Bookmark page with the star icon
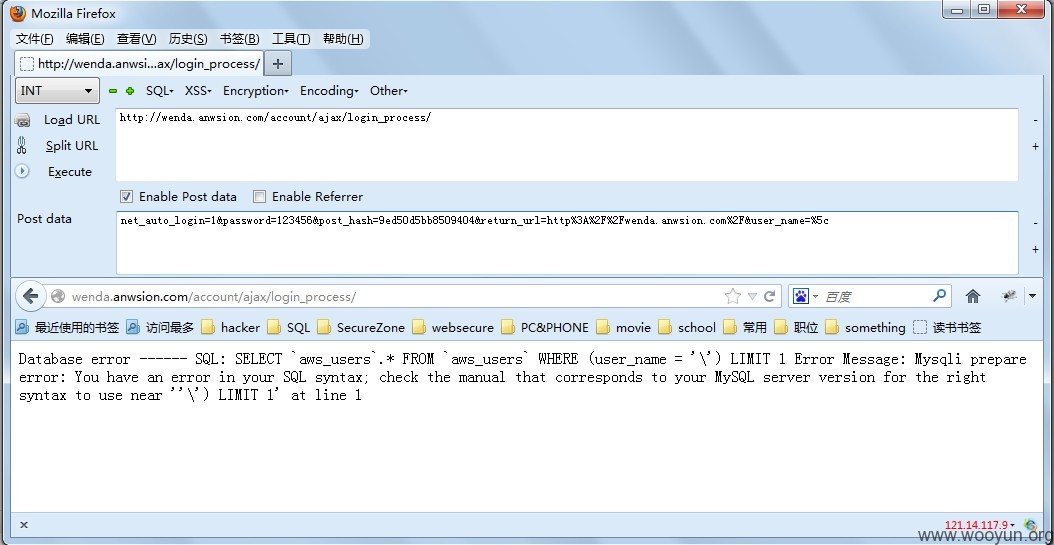 [733, 296]
